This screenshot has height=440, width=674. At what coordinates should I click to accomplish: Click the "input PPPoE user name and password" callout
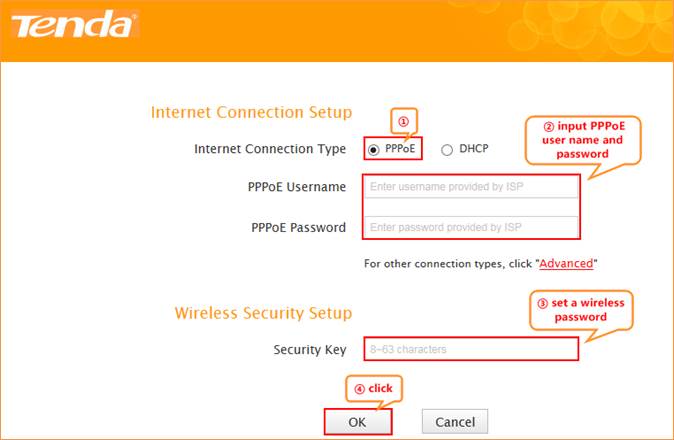coord(583,141)
